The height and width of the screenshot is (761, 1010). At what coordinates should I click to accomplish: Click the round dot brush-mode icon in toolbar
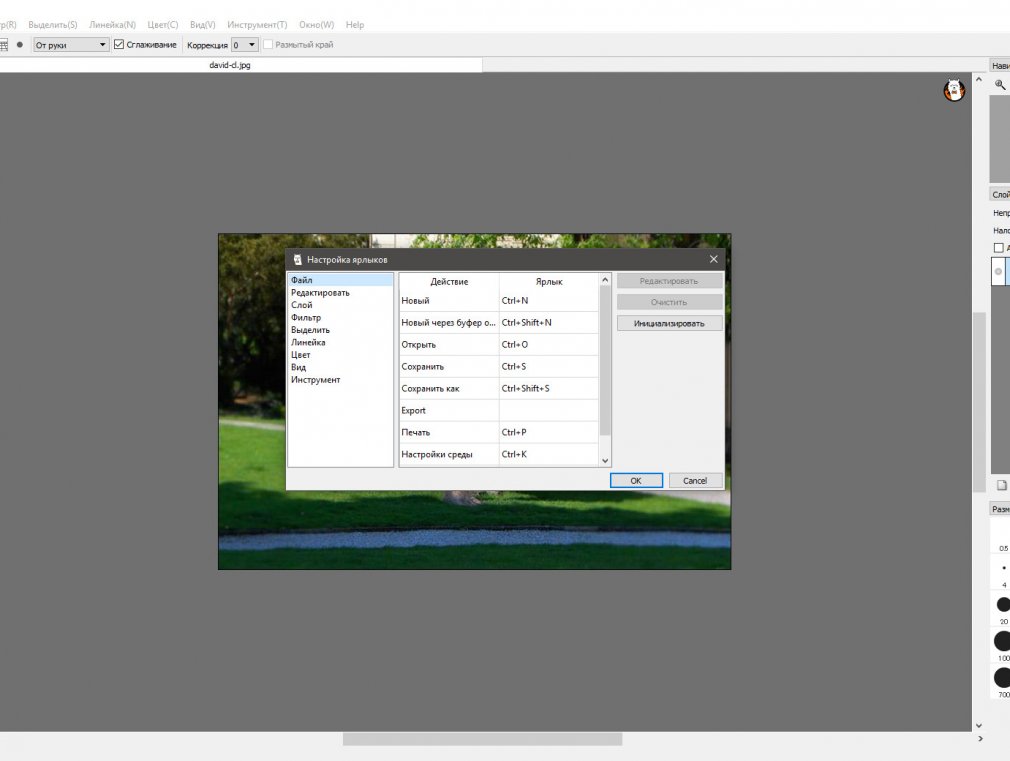(19, 45)
